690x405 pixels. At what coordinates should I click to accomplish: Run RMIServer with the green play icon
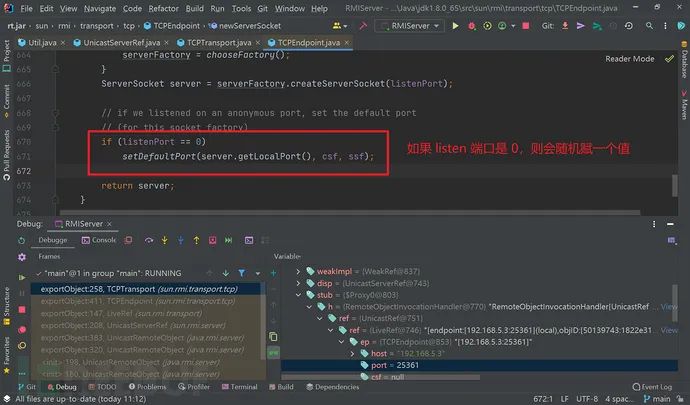455,26
